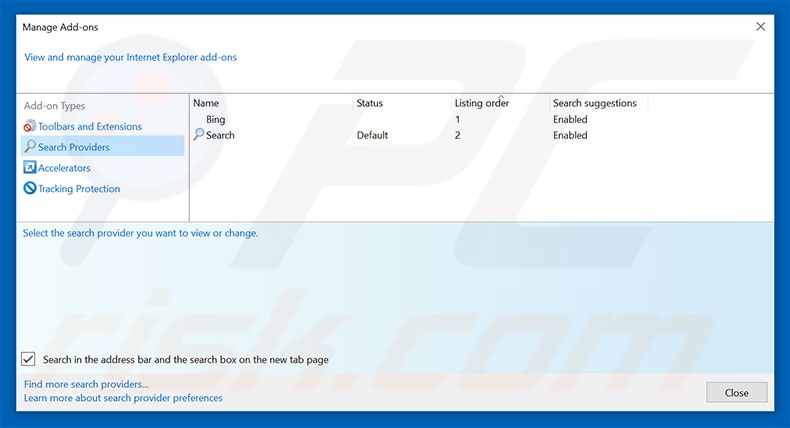Click listing order 2 for Search
The height and width of the screenshot is (428, 790).
coord(457,135)
